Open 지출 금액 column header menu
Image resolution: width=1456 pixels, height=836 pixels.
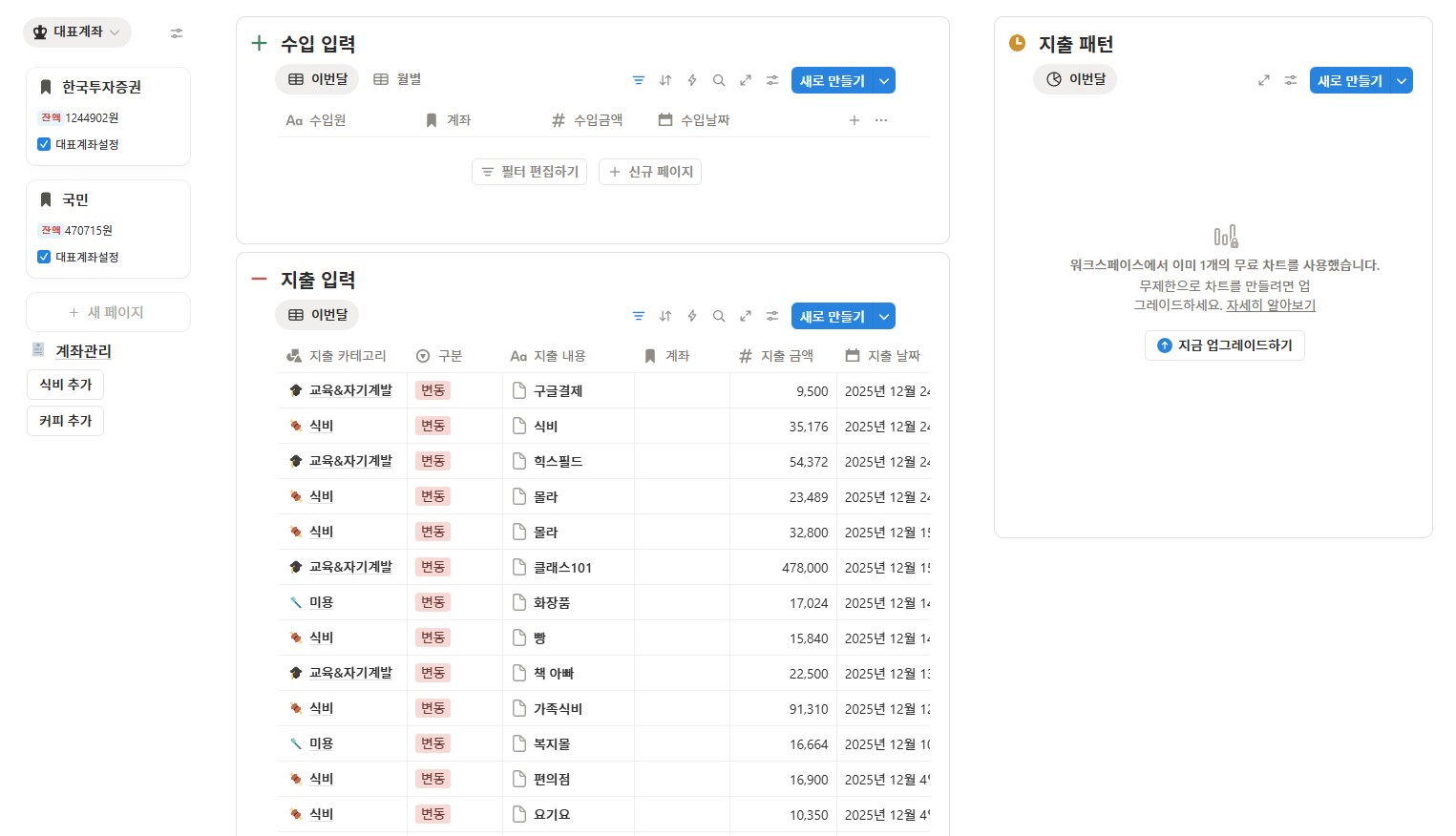(777, 356)
